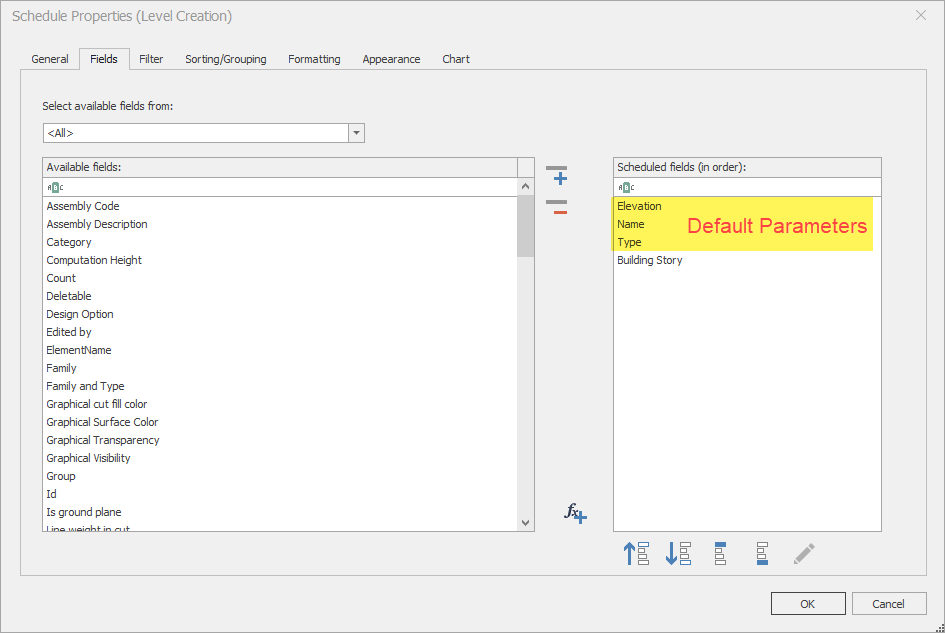The image size is (945, 633).
Task: Select the Family field
Action: [280, 368]
